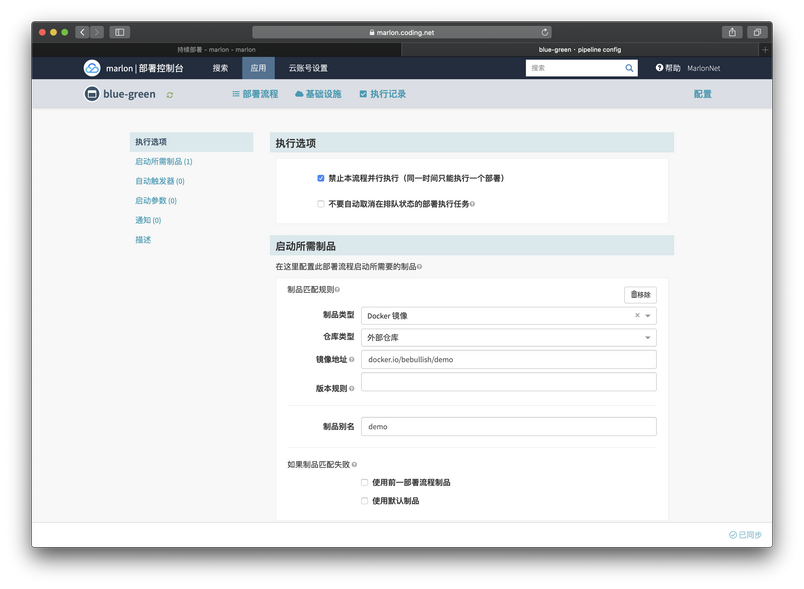Open the 仓库类型 dropdown

648,338
